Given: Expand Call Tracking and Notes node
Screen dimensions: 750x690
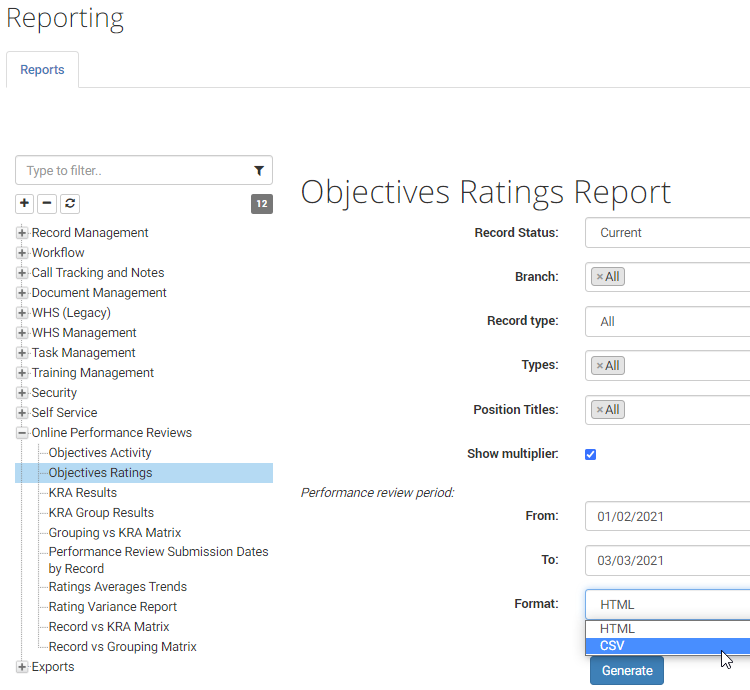Looking at the screenshot, I should point(22,273).
